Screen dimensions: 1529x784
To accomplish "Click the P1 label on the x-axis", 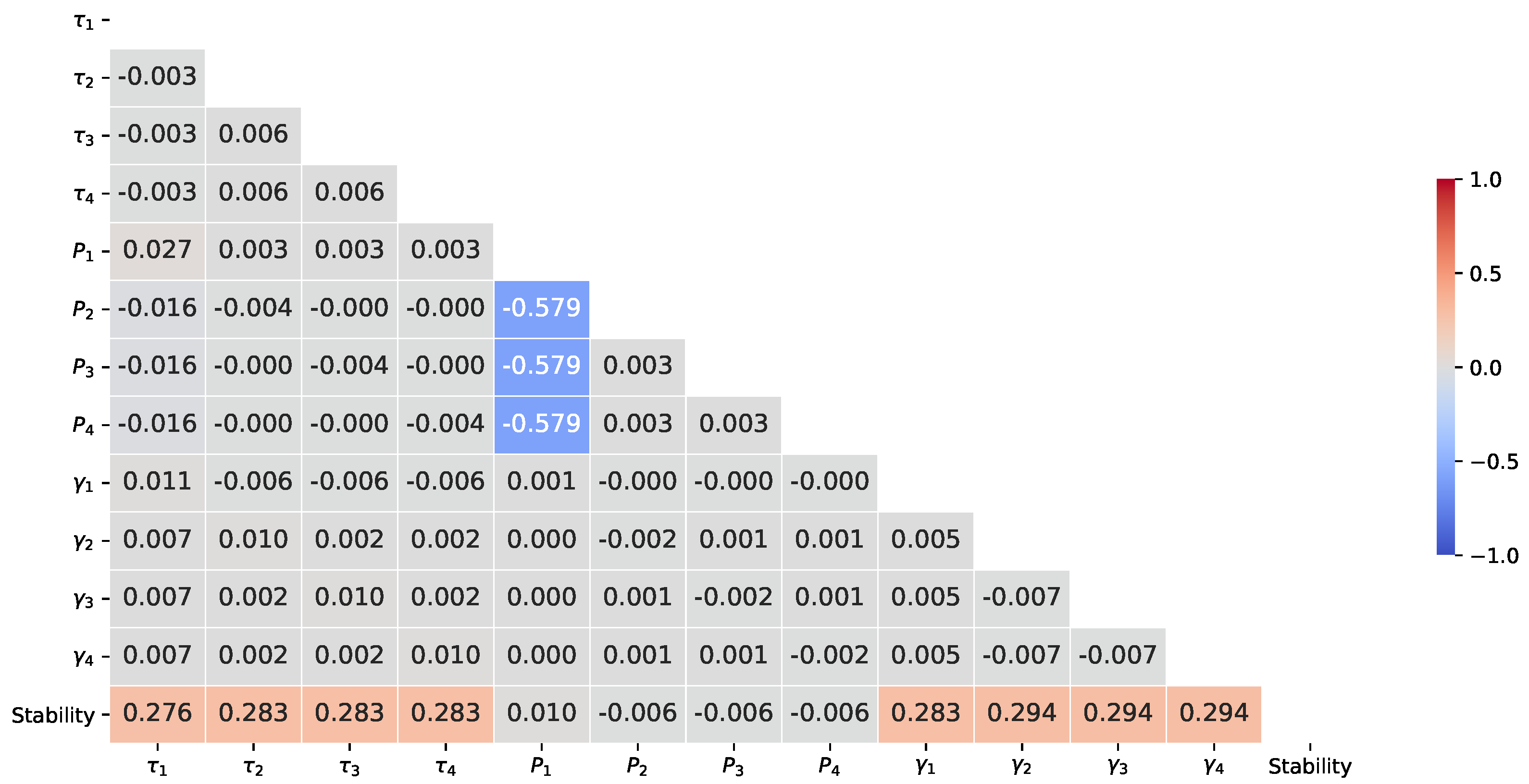I will click(x=541, y=766).
